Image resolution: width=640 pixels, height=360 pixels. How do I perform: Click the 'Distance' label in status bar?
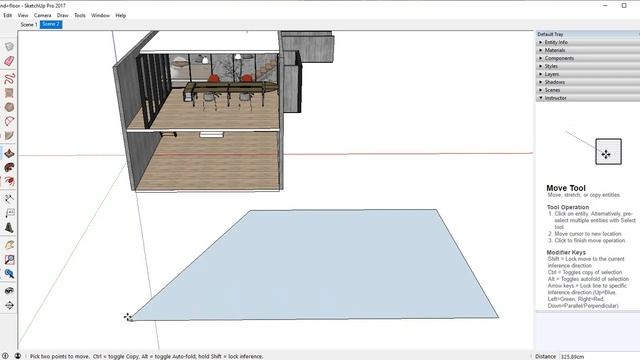545,356
